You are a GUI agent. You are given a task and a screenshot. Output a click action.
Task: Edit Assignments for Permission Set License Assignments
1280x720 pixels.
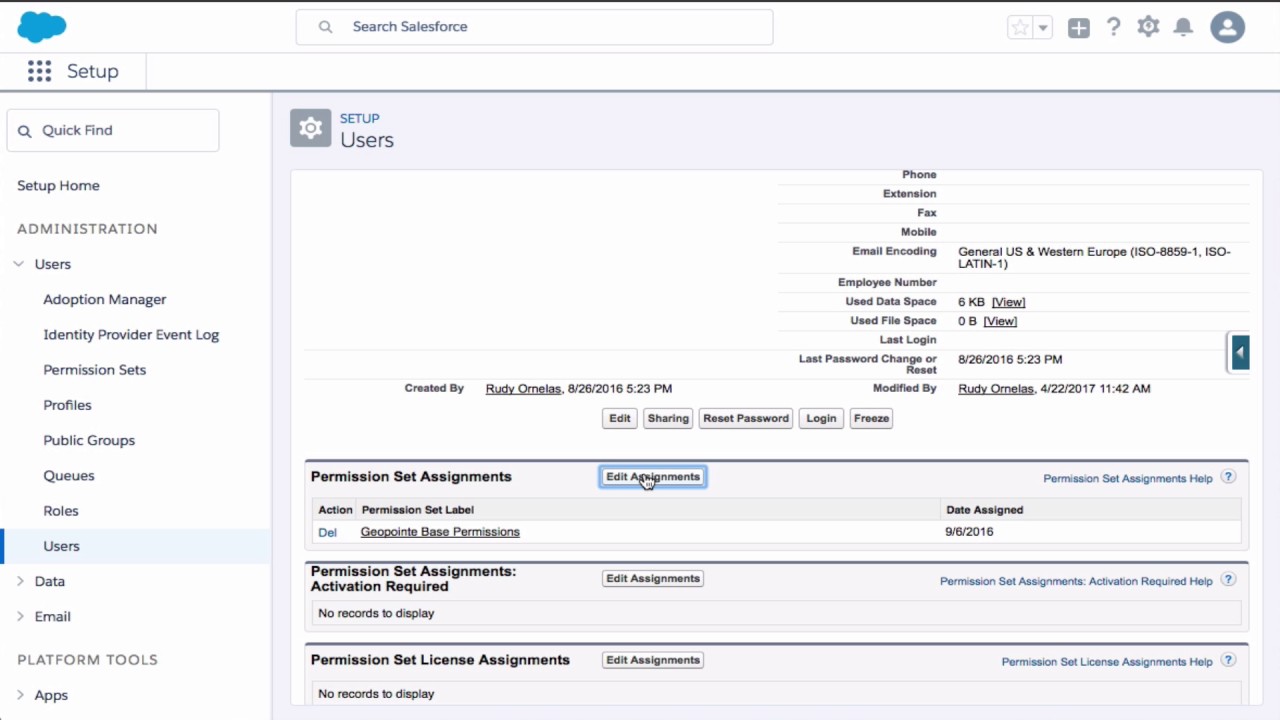653,660
